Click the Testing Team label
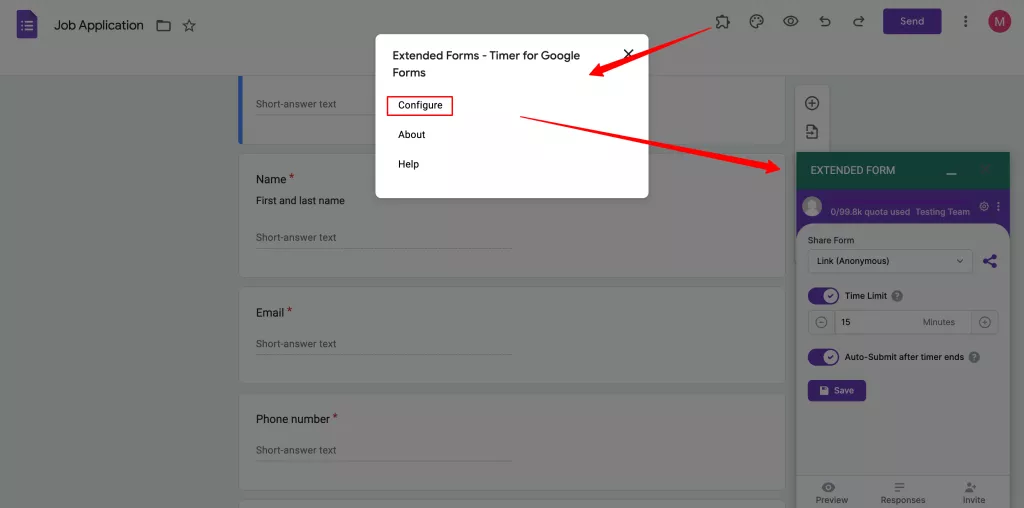This screenshot has width=1024, height=508. coord(942,212)
